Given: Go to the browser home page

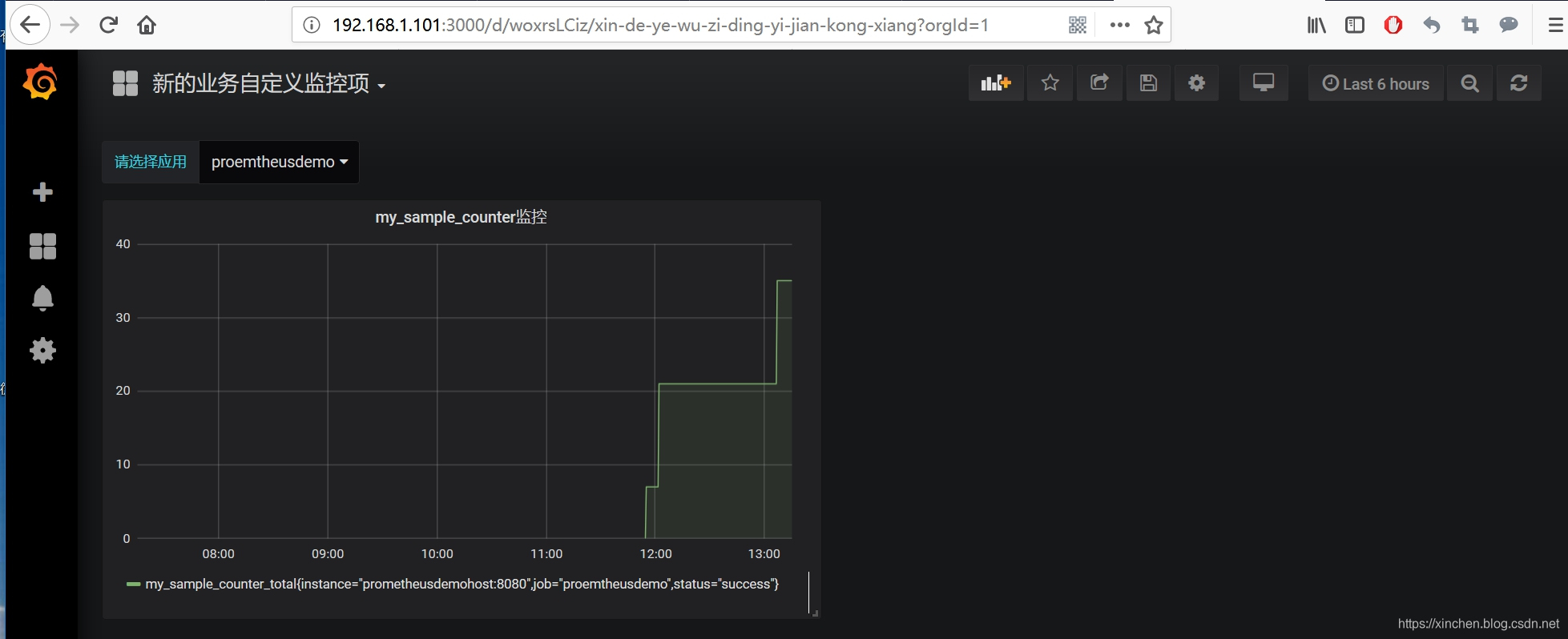Looking at the screenshot, I should 147,25.
